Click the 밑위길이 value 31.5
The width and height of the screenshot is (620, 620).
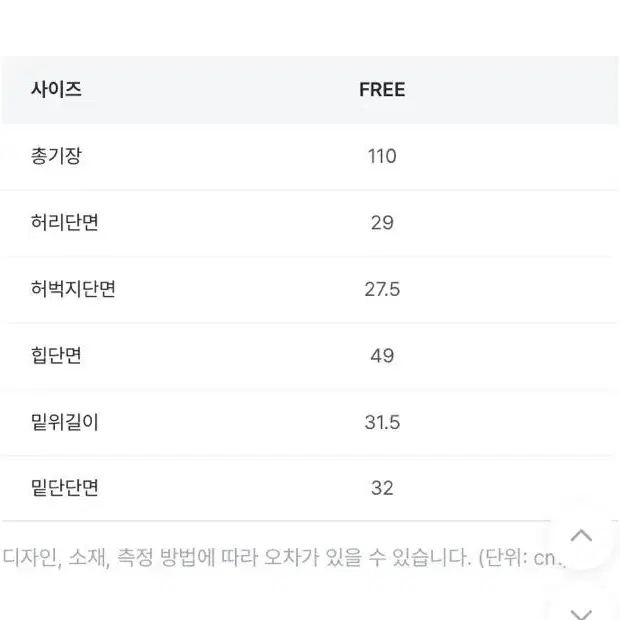[x=382, y=422]
